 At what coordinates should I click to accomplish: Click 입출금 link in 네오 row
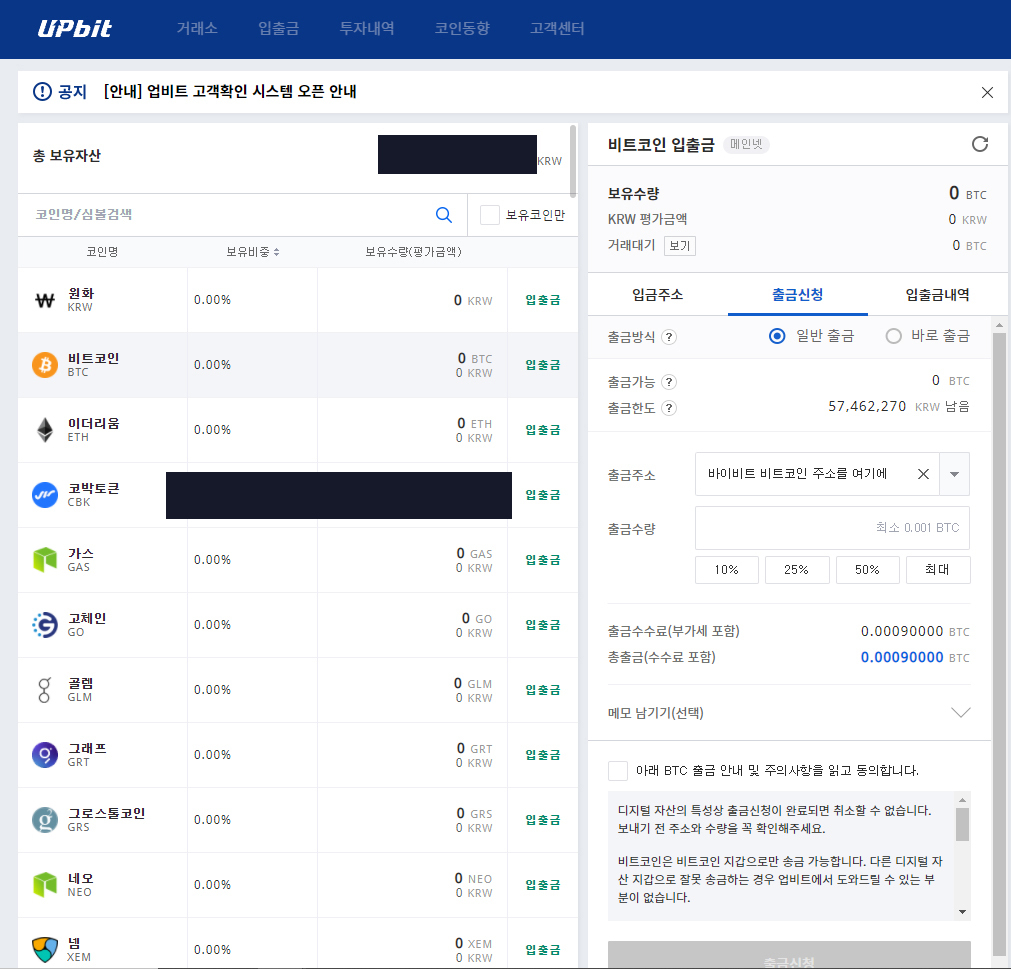pos(542,885)
